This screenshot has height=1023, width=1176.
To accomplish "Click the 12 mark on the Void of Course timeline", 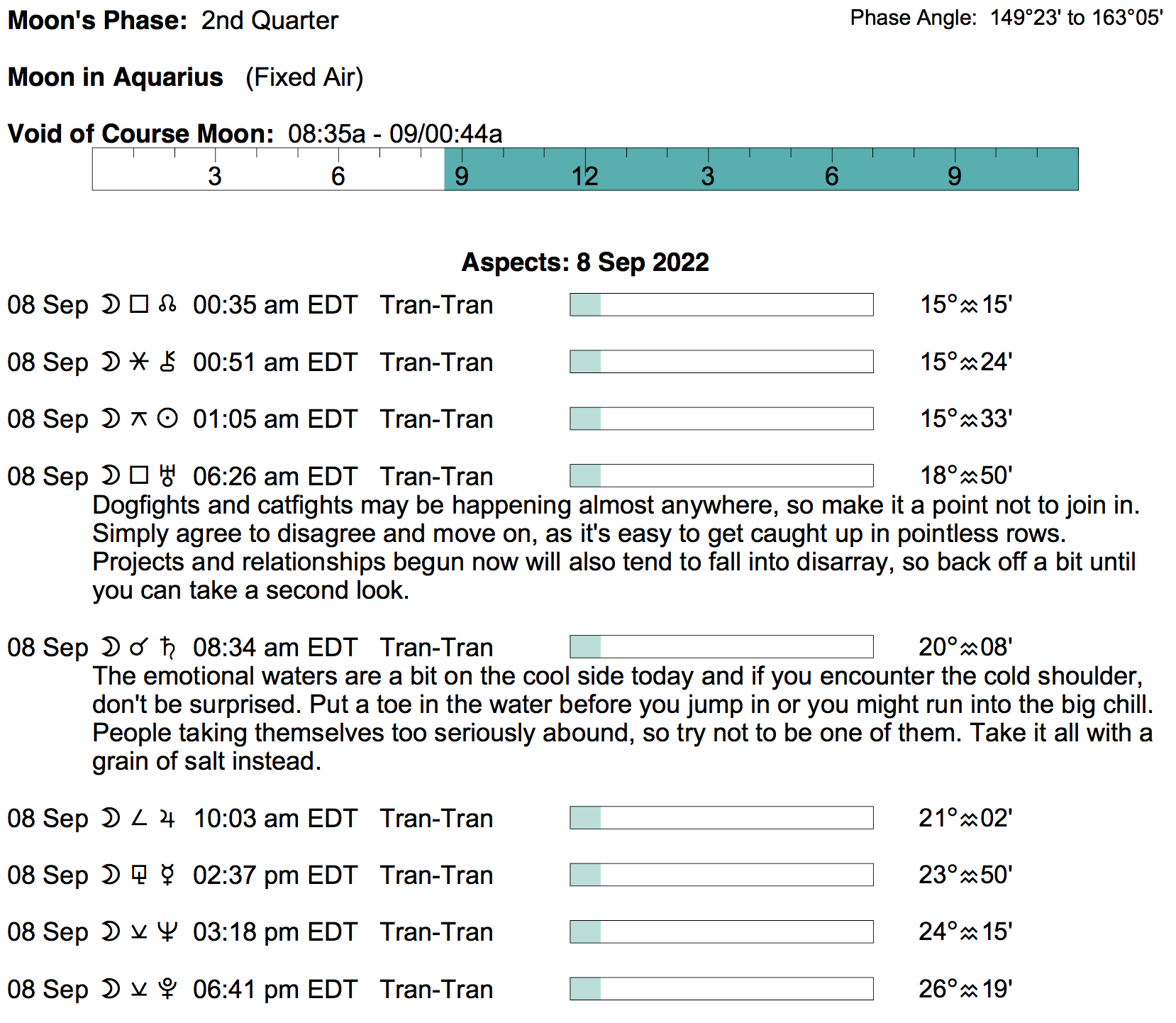I will pyautogui.click(x=585, y=176).
